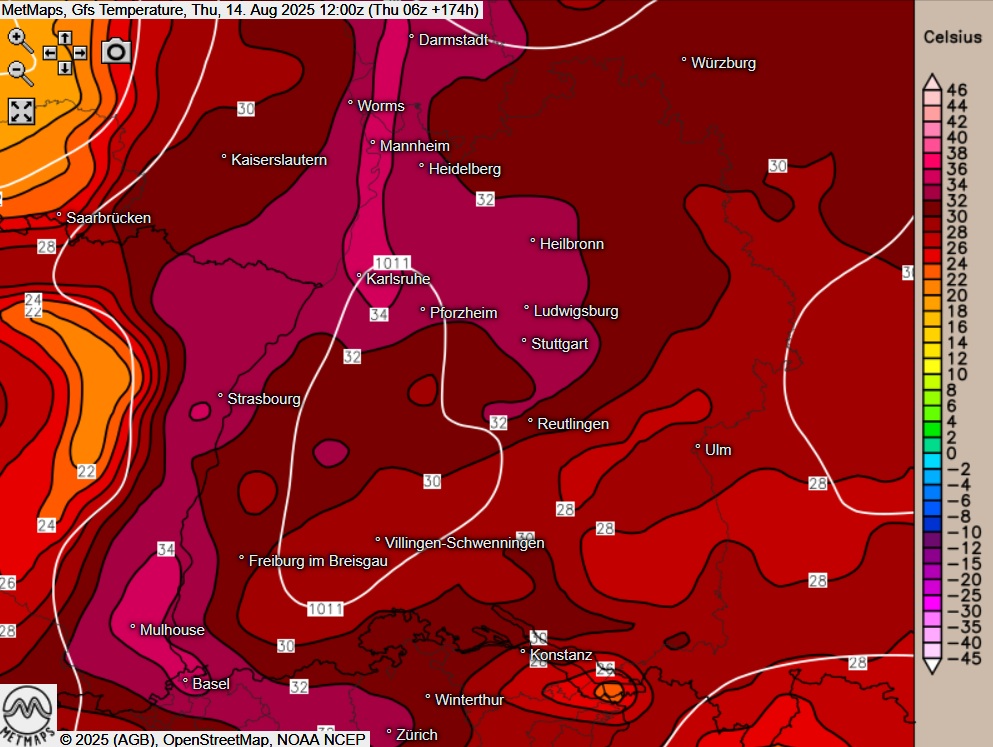Take a snapshot with the camera icon
The height and width of the screenshot is (747, 993).
click(116, 52)
